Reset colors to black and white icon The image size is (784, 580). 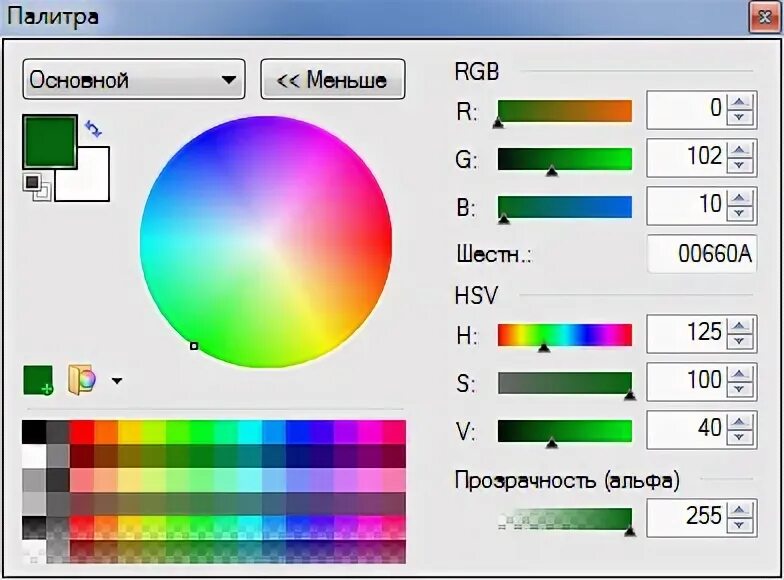pos(37,187)
